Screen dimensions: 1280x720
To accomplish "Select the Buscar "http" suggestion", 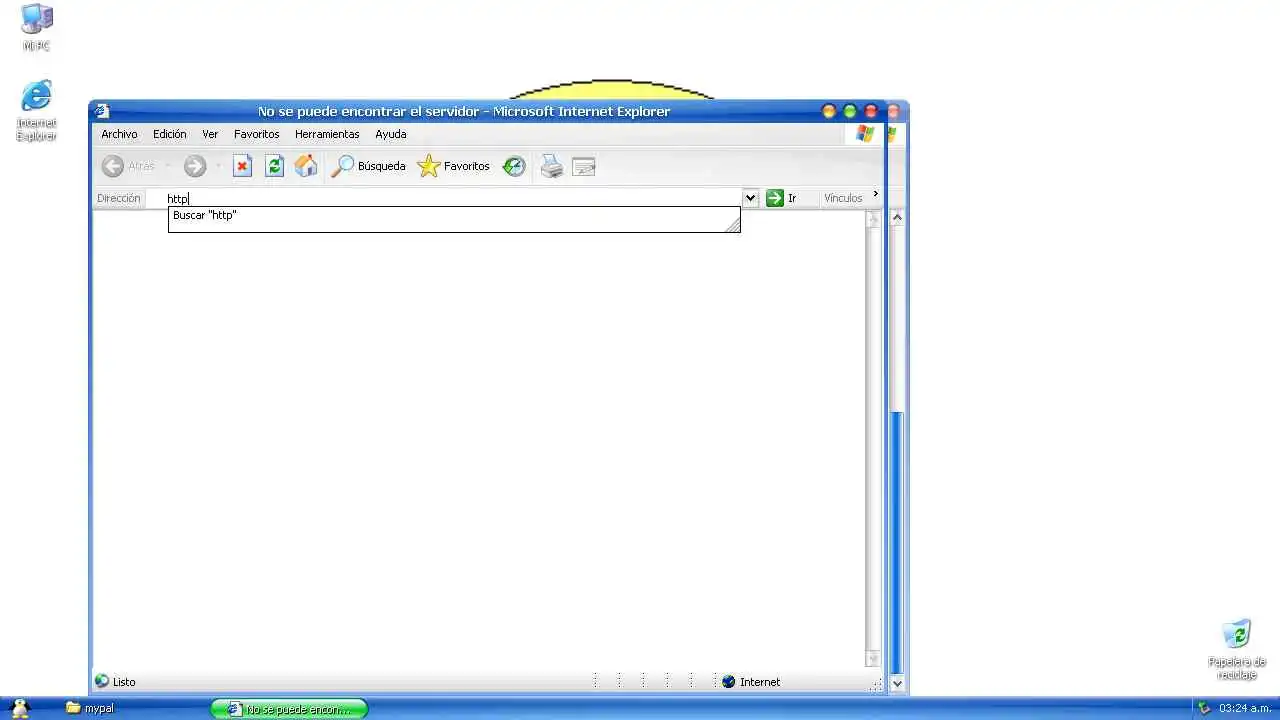I will [x=454, y=215].
